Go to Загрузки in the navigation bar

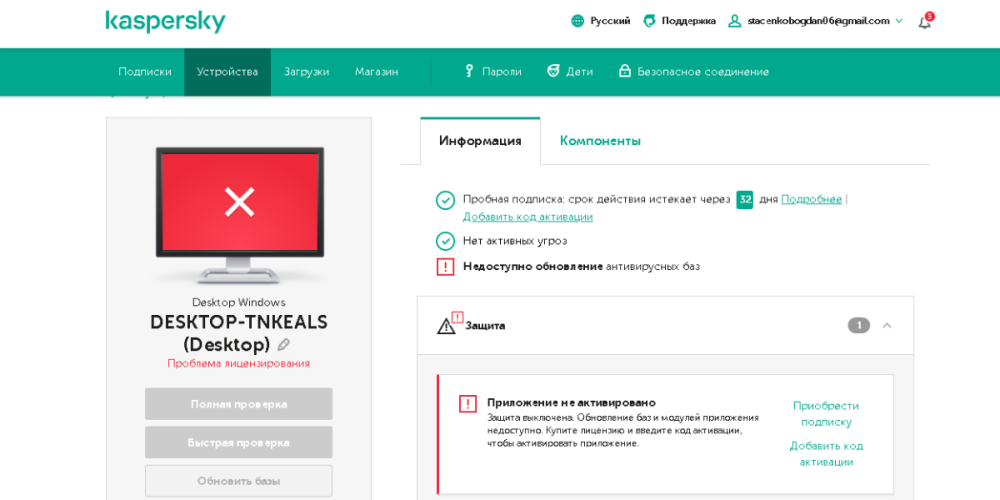coord(307,71)
